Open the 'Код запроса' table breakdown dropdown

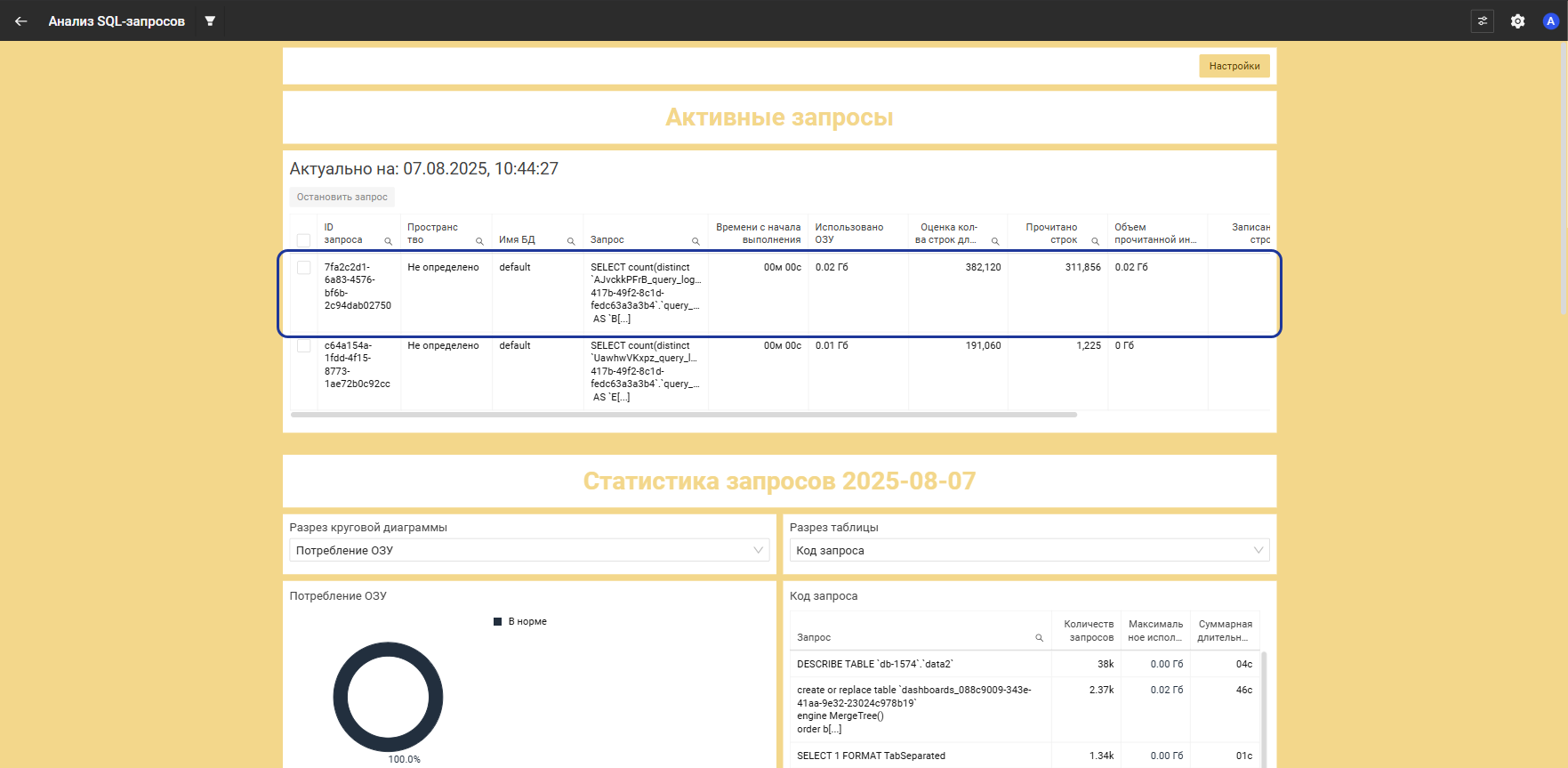(1029, 550)
